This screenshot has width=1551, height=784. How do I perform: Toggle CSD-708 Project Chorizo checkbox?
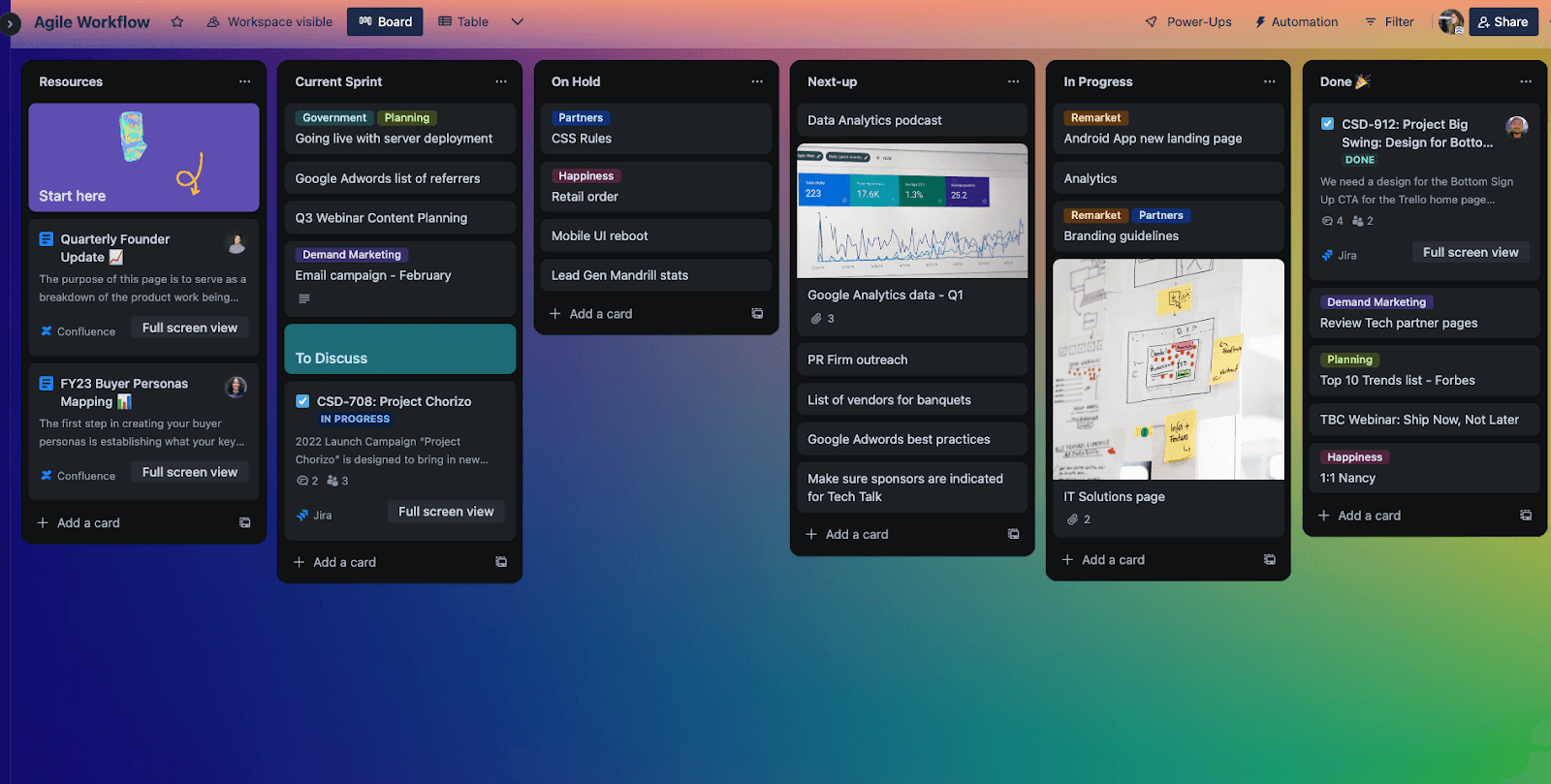coord(302,401)
